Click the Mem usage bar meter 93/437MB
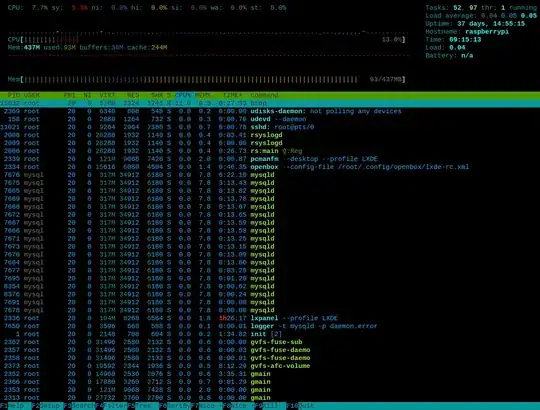The image size is (540, 410). point(207,80)
